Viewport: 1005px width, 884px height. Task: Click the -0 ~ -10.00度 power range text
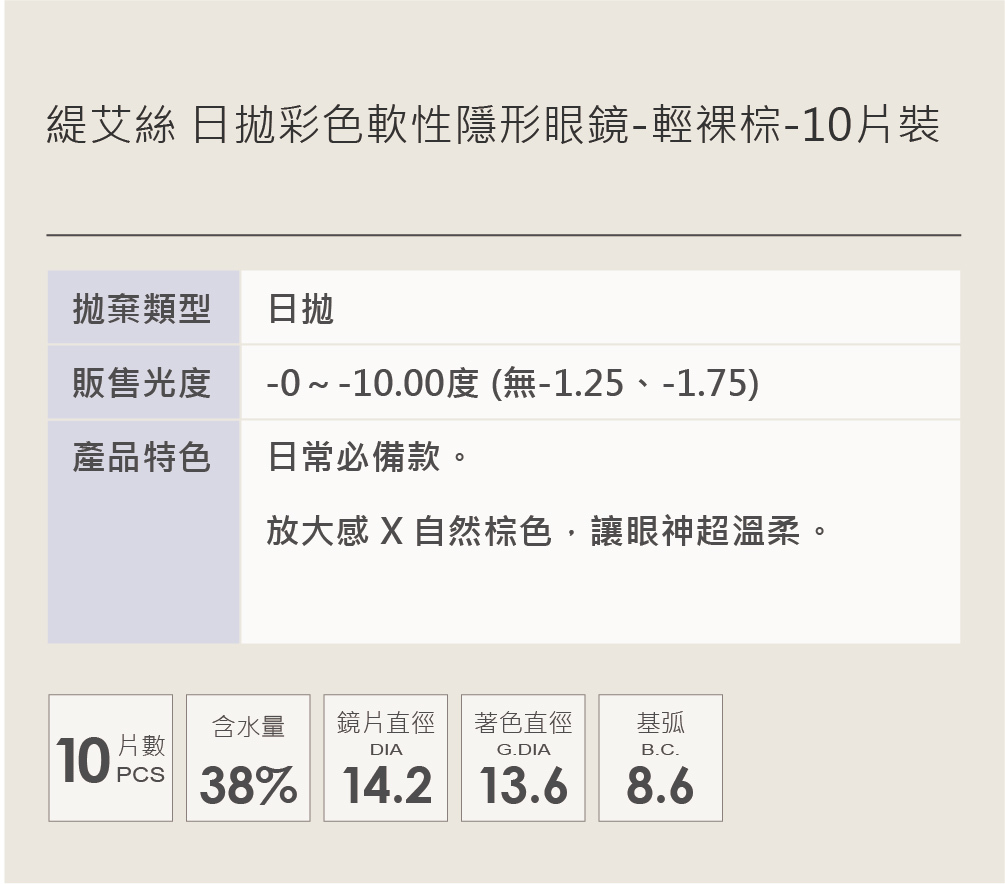coord(373,383)
